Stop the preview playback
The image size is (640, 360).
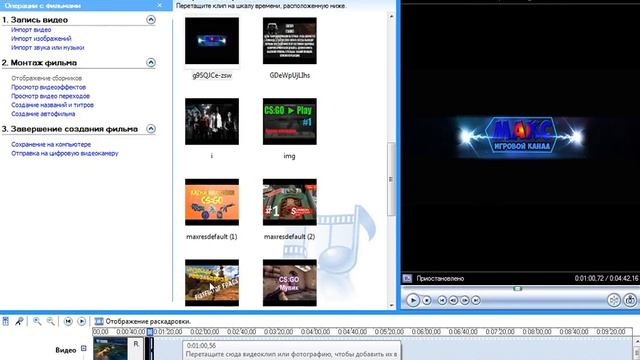[427, 300]
